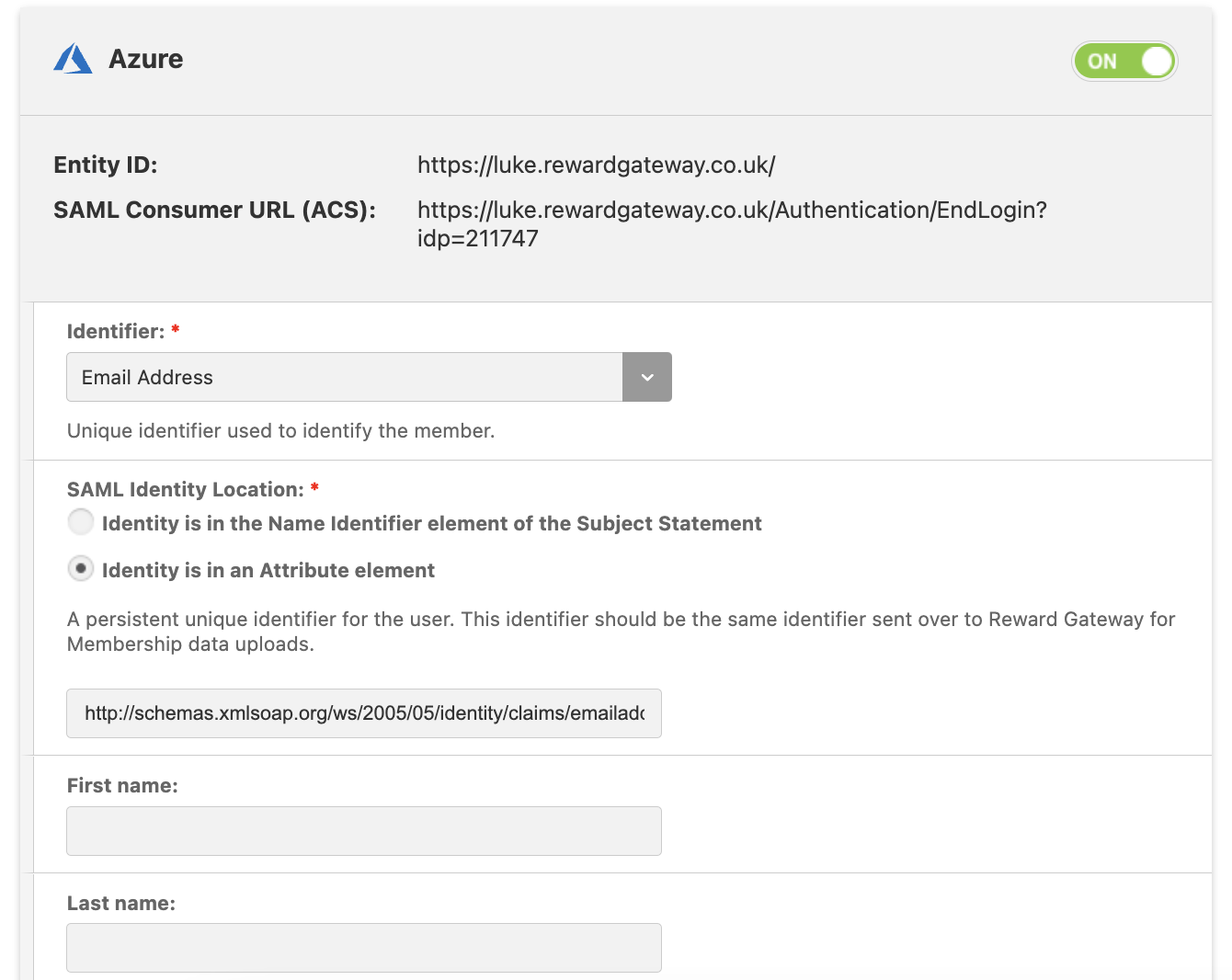Open the Identifier dropdown arrow
Screen dimensions: 1232x980
[x=647, y=377]
